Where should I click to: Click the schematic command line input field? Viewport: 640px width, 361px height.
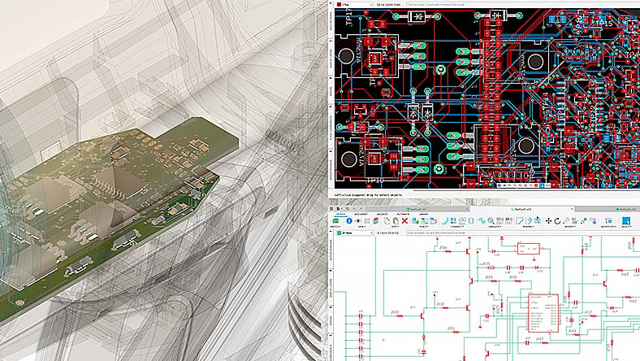[x=523, y=233]
